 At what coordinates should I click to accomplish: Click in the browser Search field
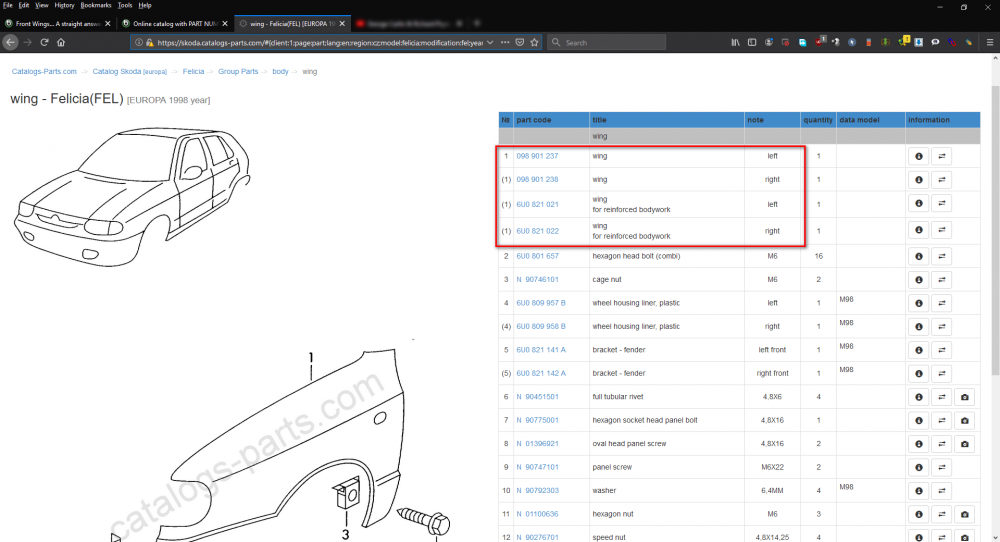click(x=607, y=42)
